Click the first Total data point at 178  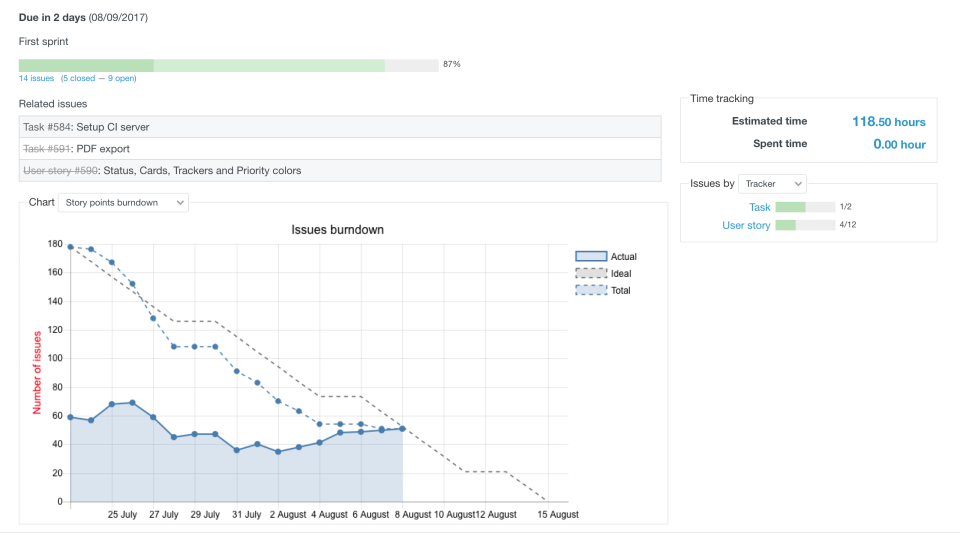[70, 246]
